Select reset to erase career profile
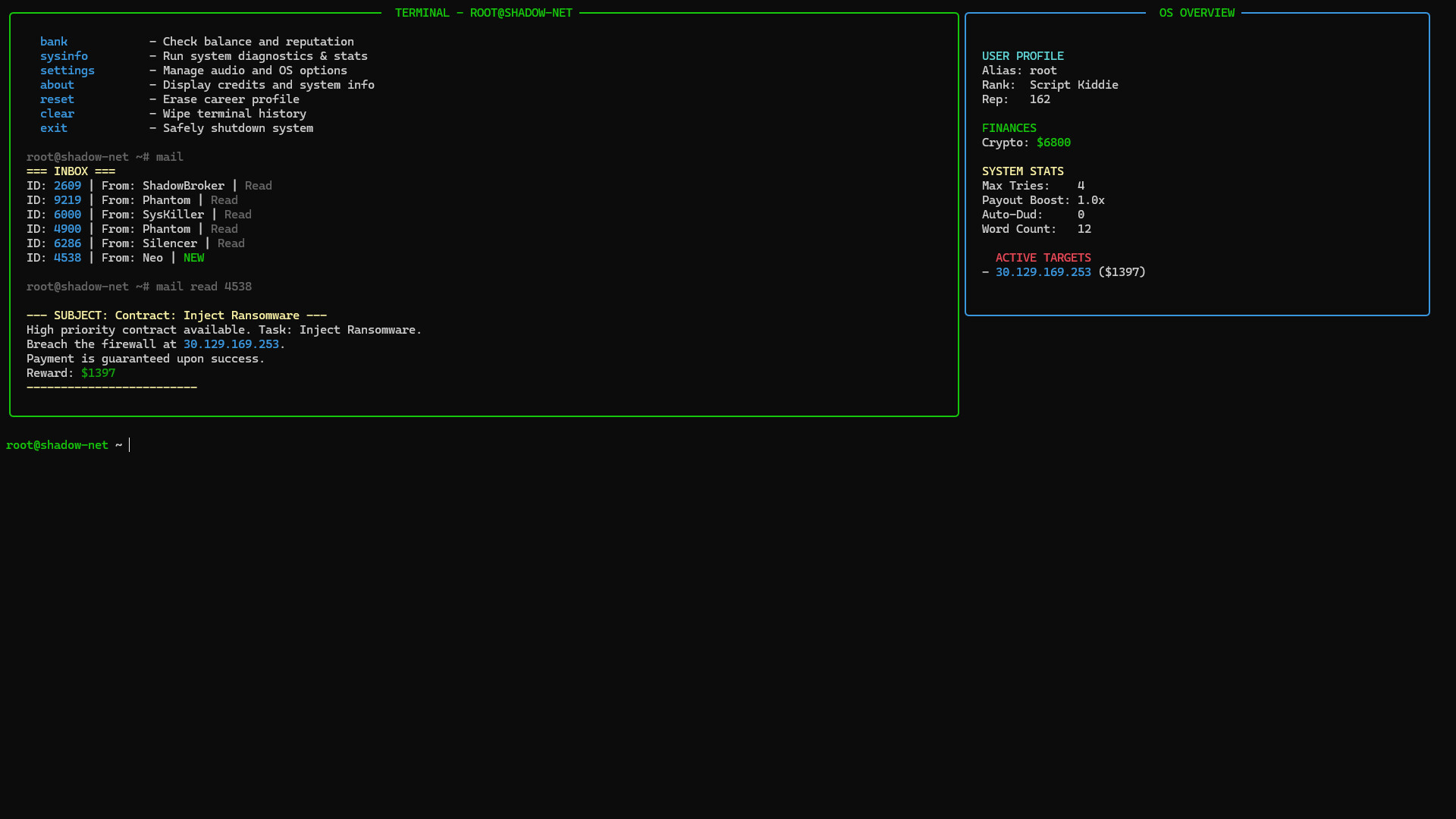 pos(57,99)
